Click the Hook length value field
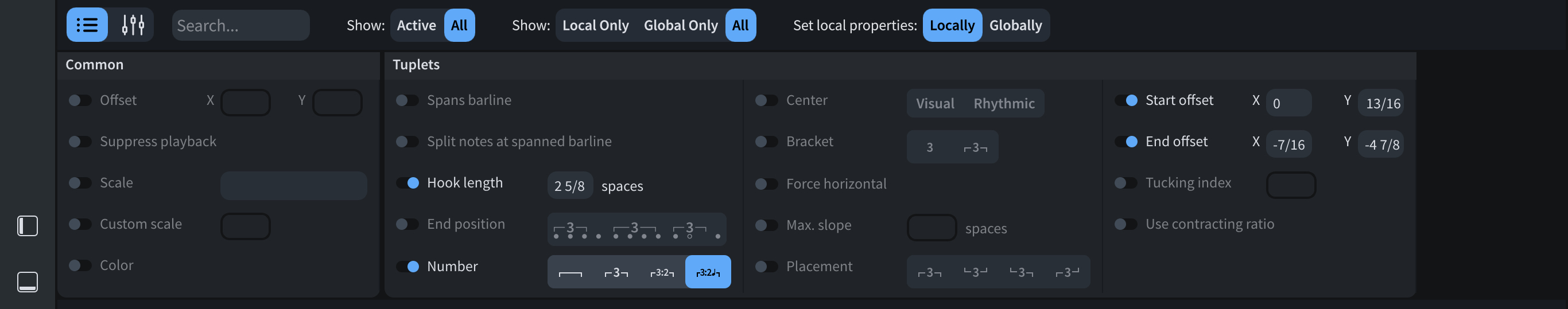 click(570, 186)
